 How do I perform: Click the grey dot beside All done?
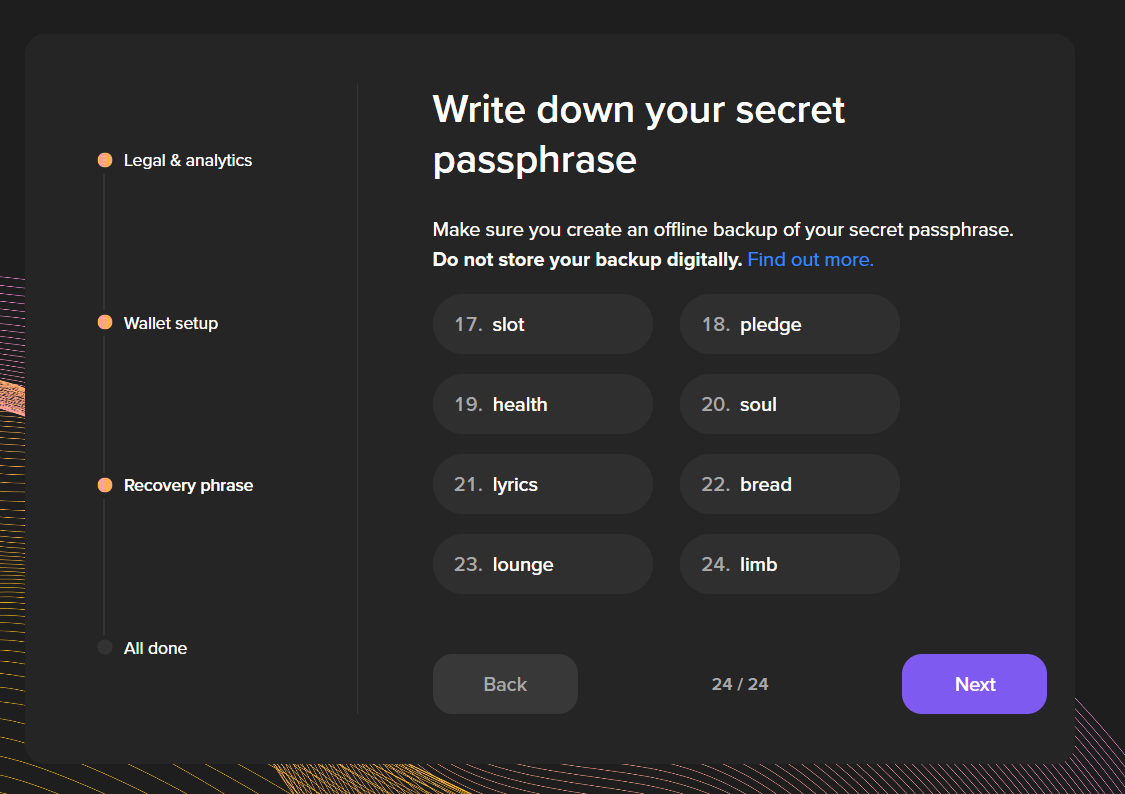pyautogui.click(x=105, y=647)
